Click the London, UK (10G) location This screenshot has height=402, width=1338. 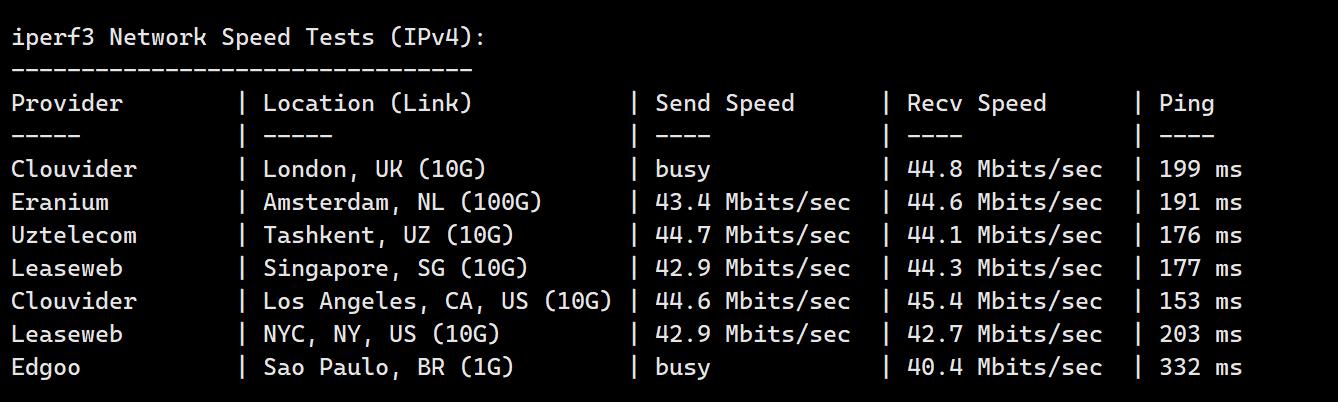tap(375, 170)
